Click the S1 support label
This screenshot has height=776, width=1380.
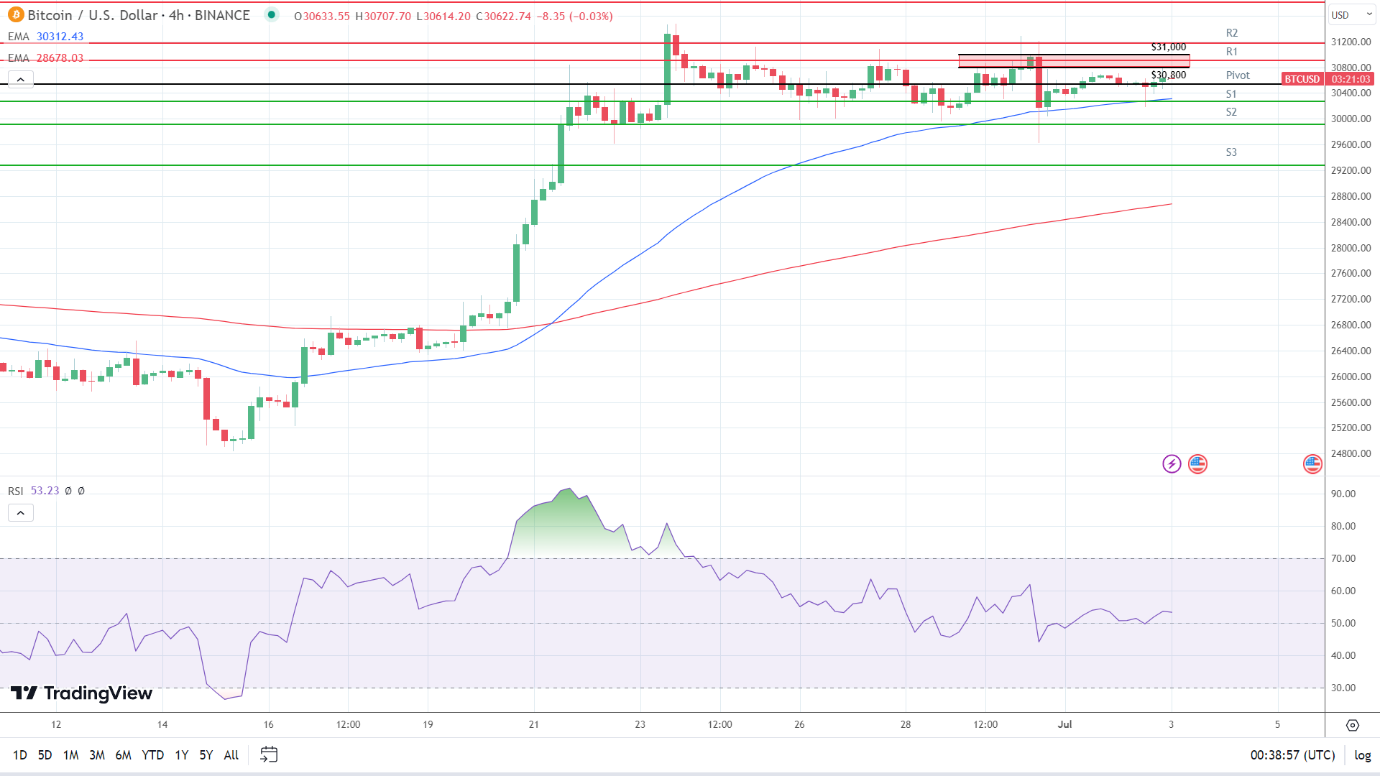click(1232, 94)
